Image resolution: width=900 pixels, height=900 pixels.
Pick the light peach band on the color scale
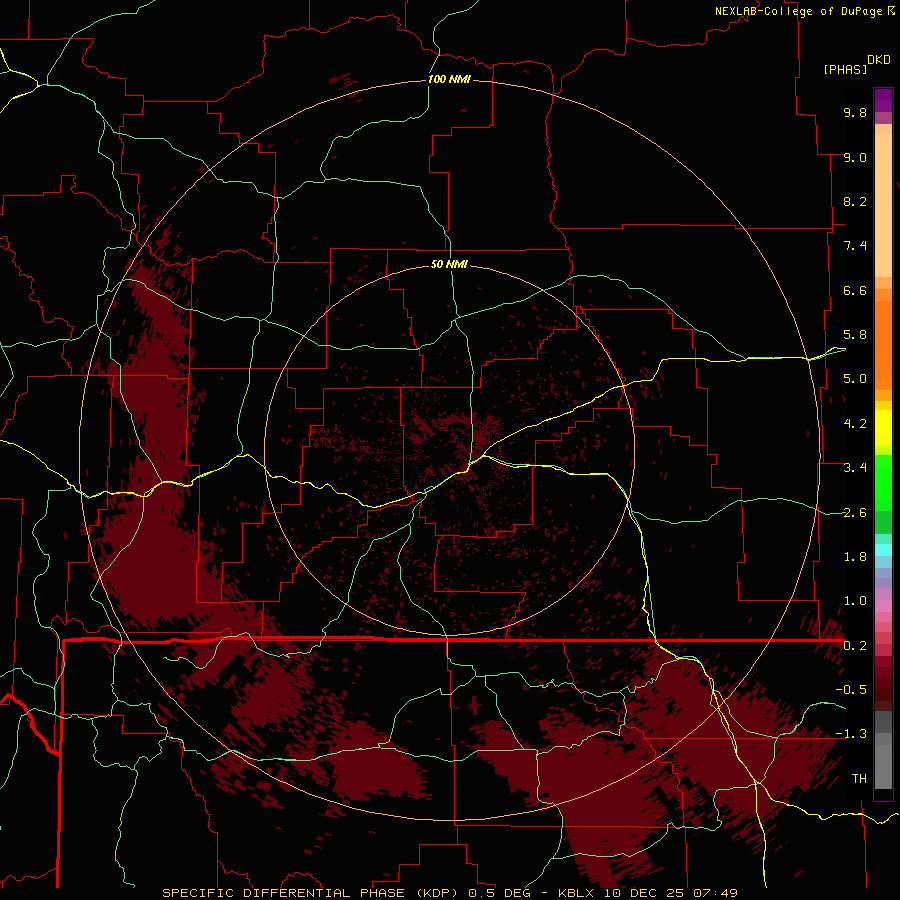pos(883,205)
